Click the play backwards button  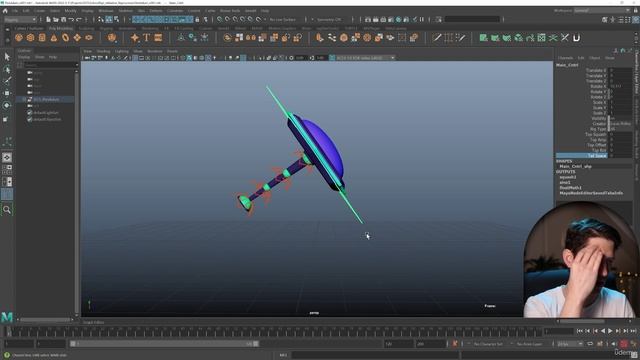pyautogui.click(x=603, y=331)
